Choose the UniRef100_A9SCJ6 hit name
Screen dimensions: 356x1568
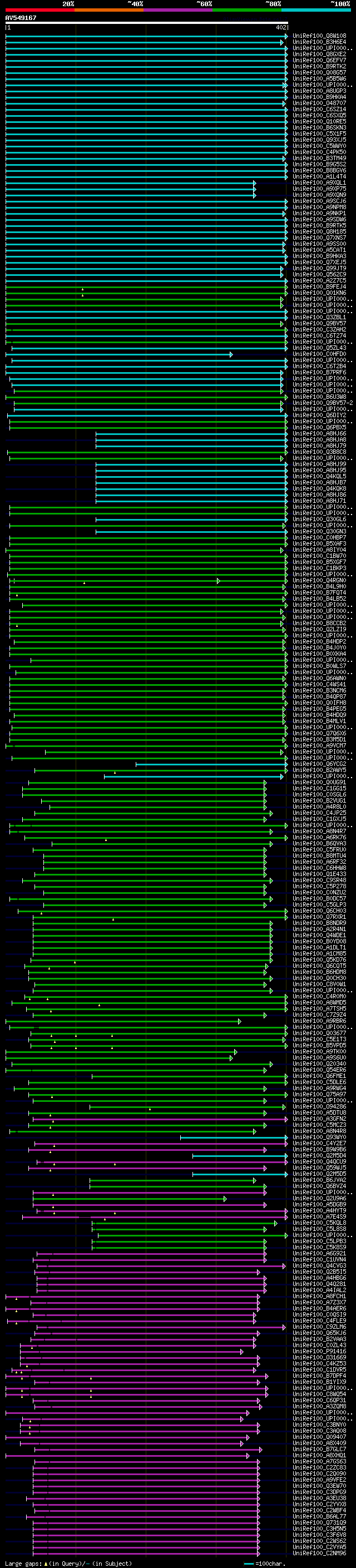pyautogui.click(x=319, y=201)
